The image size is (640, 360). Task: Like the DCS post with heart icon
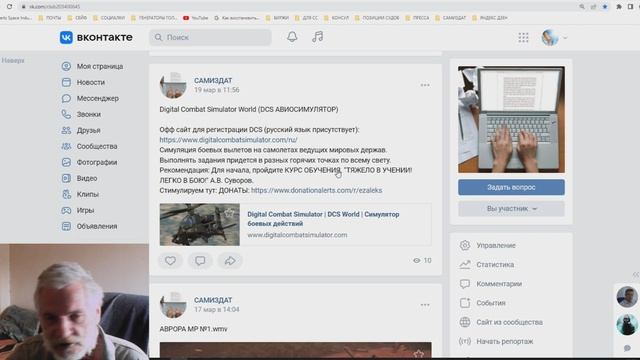pyautogui.click(x=170, y=260)
